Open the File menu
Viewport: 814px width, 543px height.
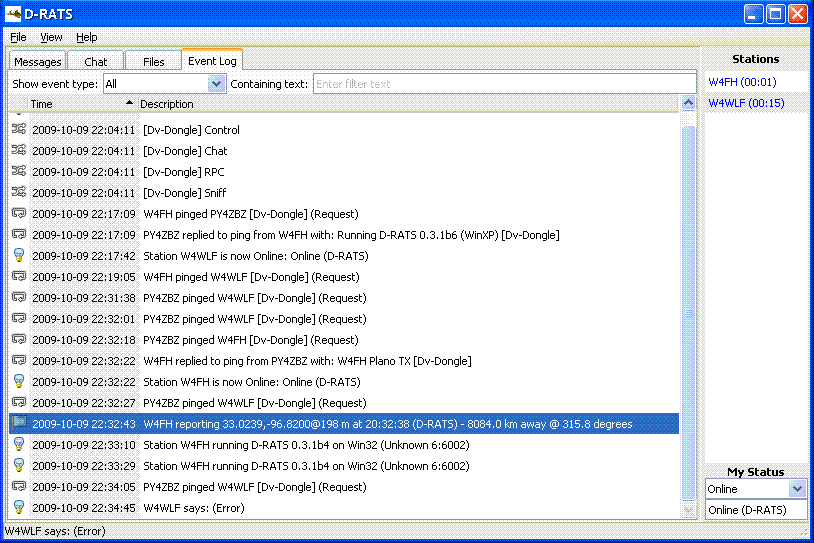pos(18,37)
